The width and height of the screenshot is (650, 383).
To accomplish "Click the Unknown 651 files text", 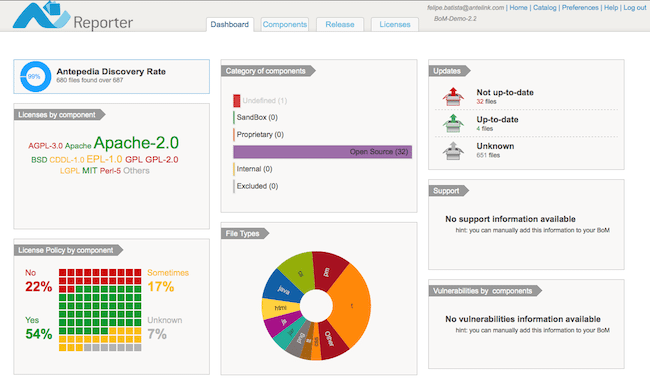I will pos(495,150).
